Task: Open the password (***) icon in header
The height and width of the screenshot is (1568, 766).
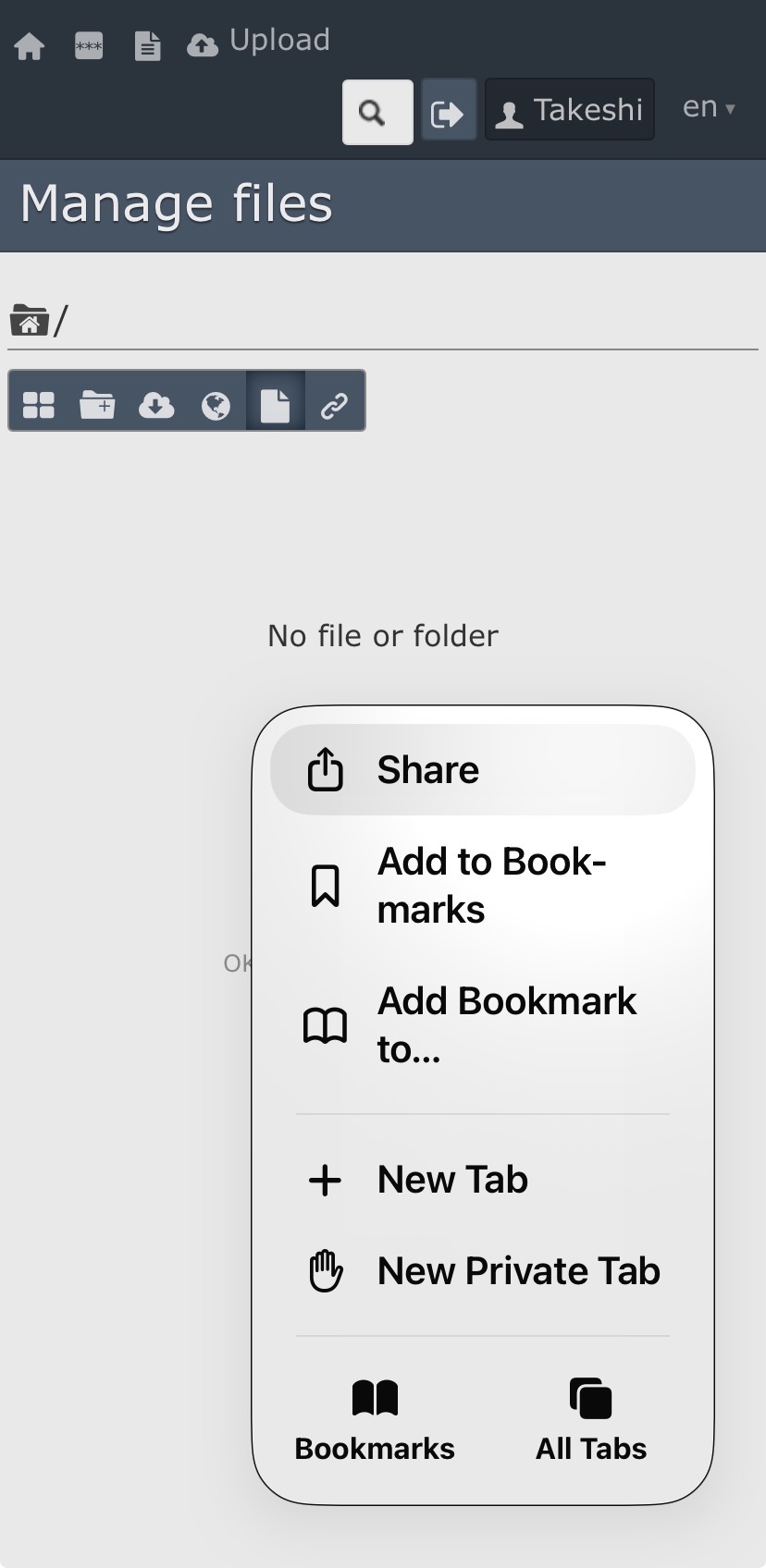Action: pyautogui.click(x=89, y=45)
